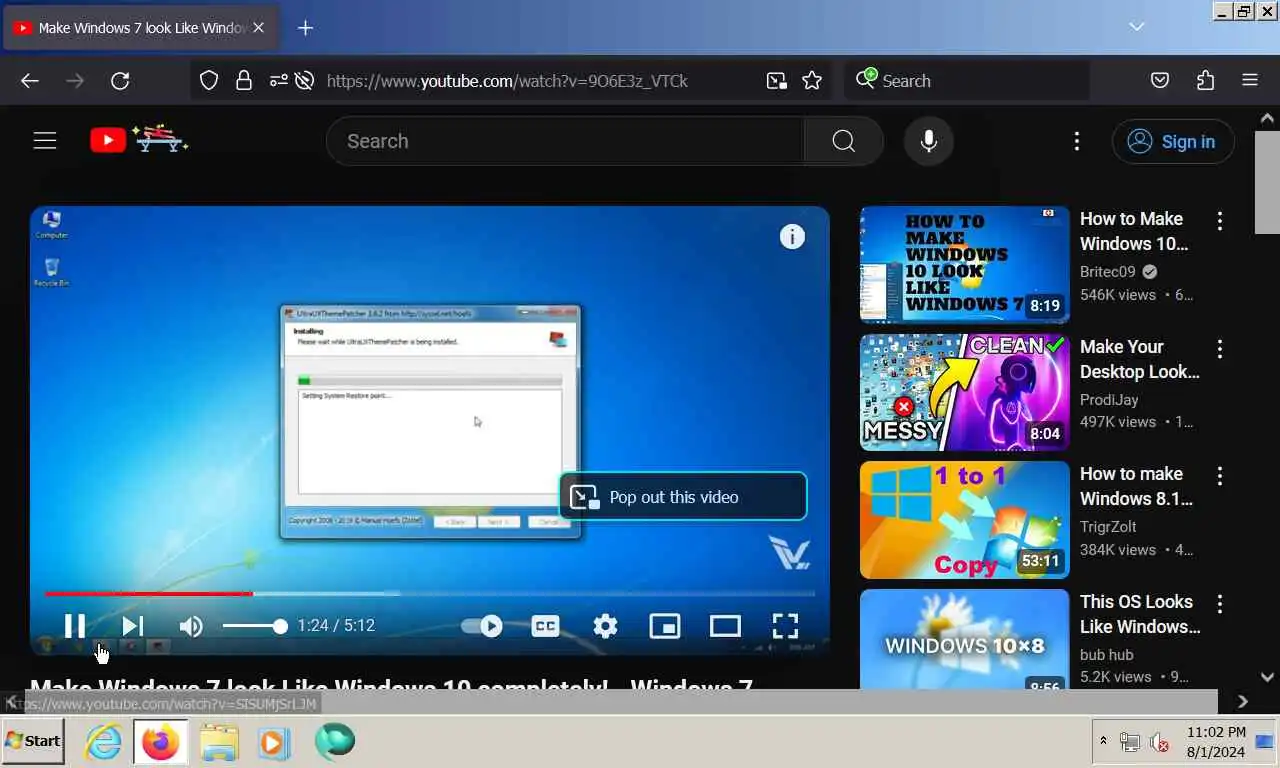Click the CLEAN MESSY desktop thumbnail

[x=965, y=392]
